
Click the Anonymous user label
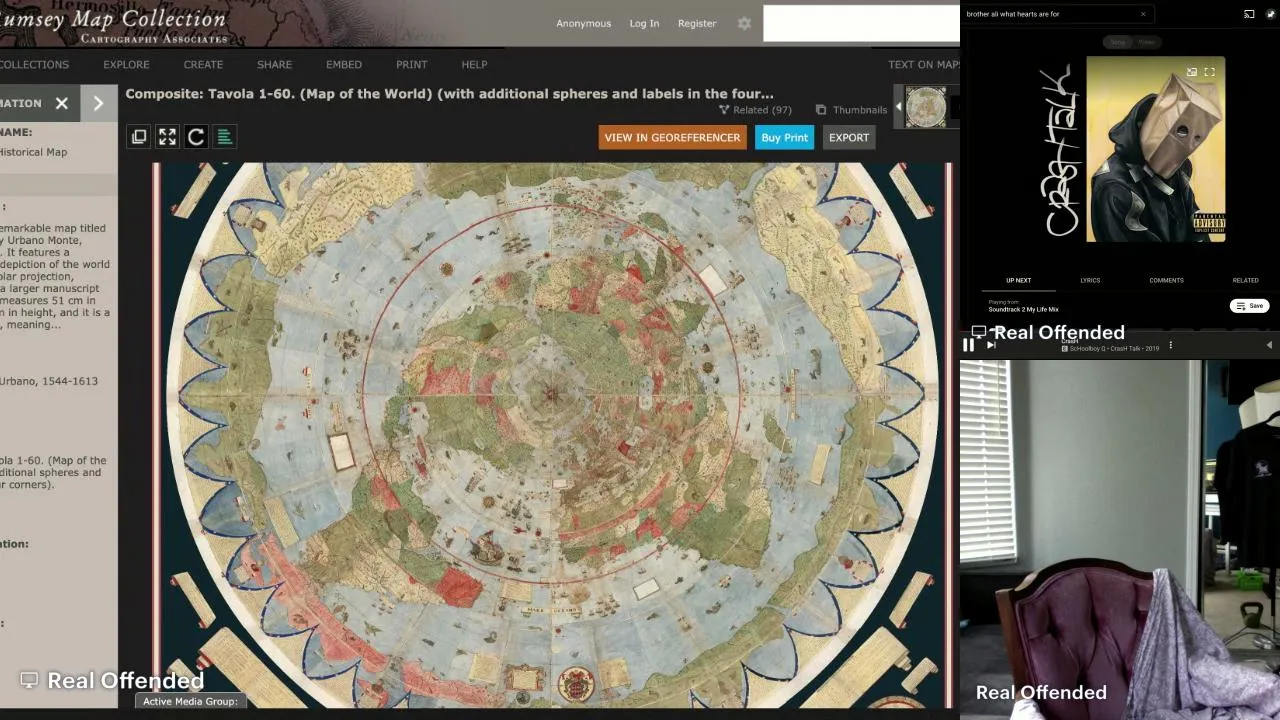click(x=583, y=23)
